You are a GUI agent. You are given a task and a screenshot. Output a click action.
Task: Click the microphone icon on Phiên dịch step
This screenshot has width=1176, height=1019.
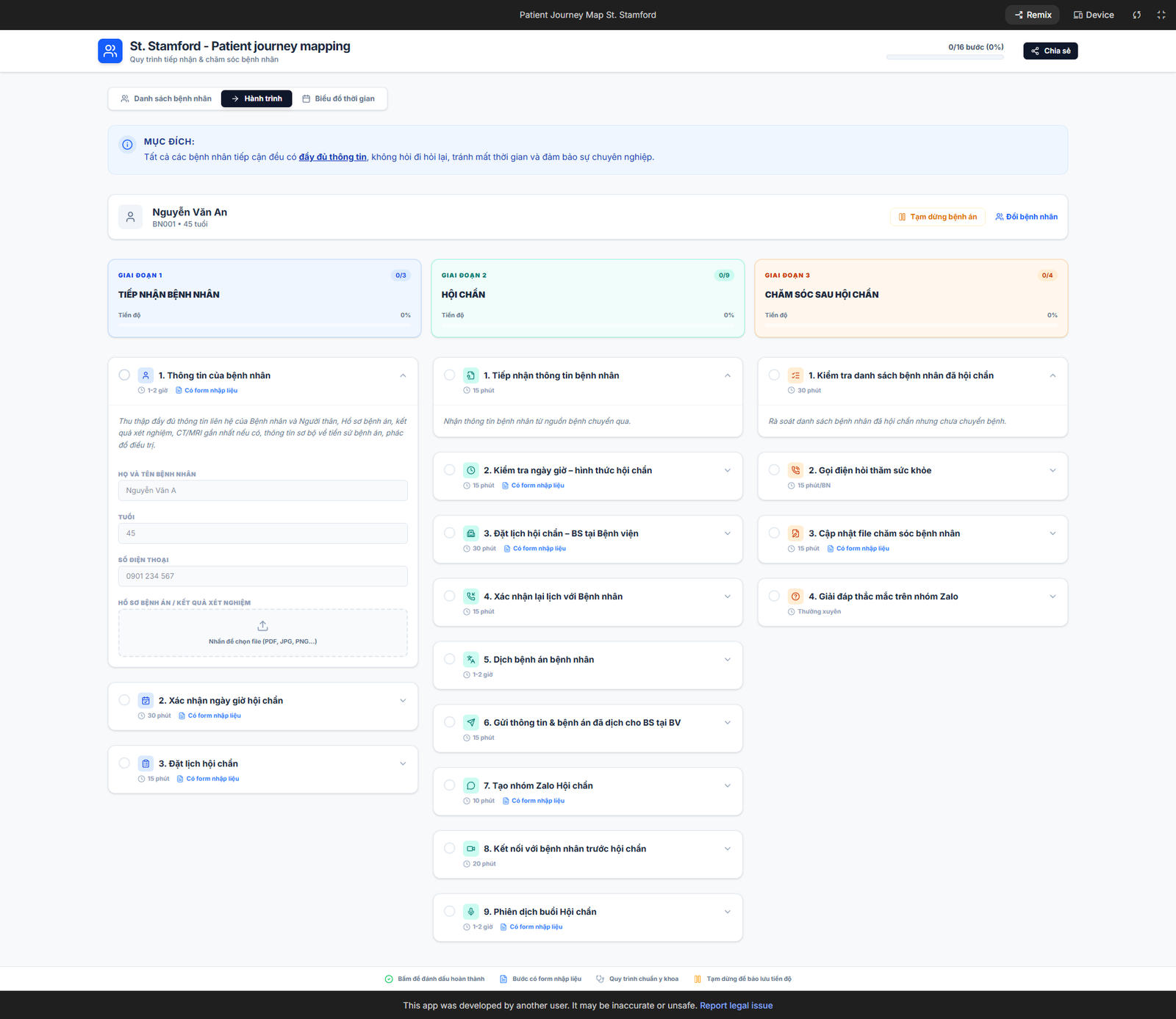tap(471, 912)
